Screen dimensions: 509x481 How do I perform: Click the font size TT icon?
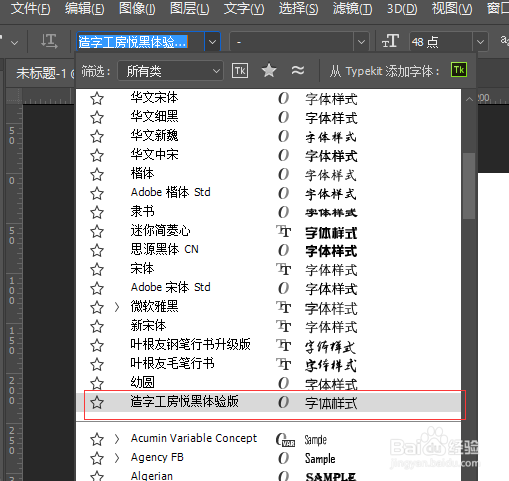390,42
